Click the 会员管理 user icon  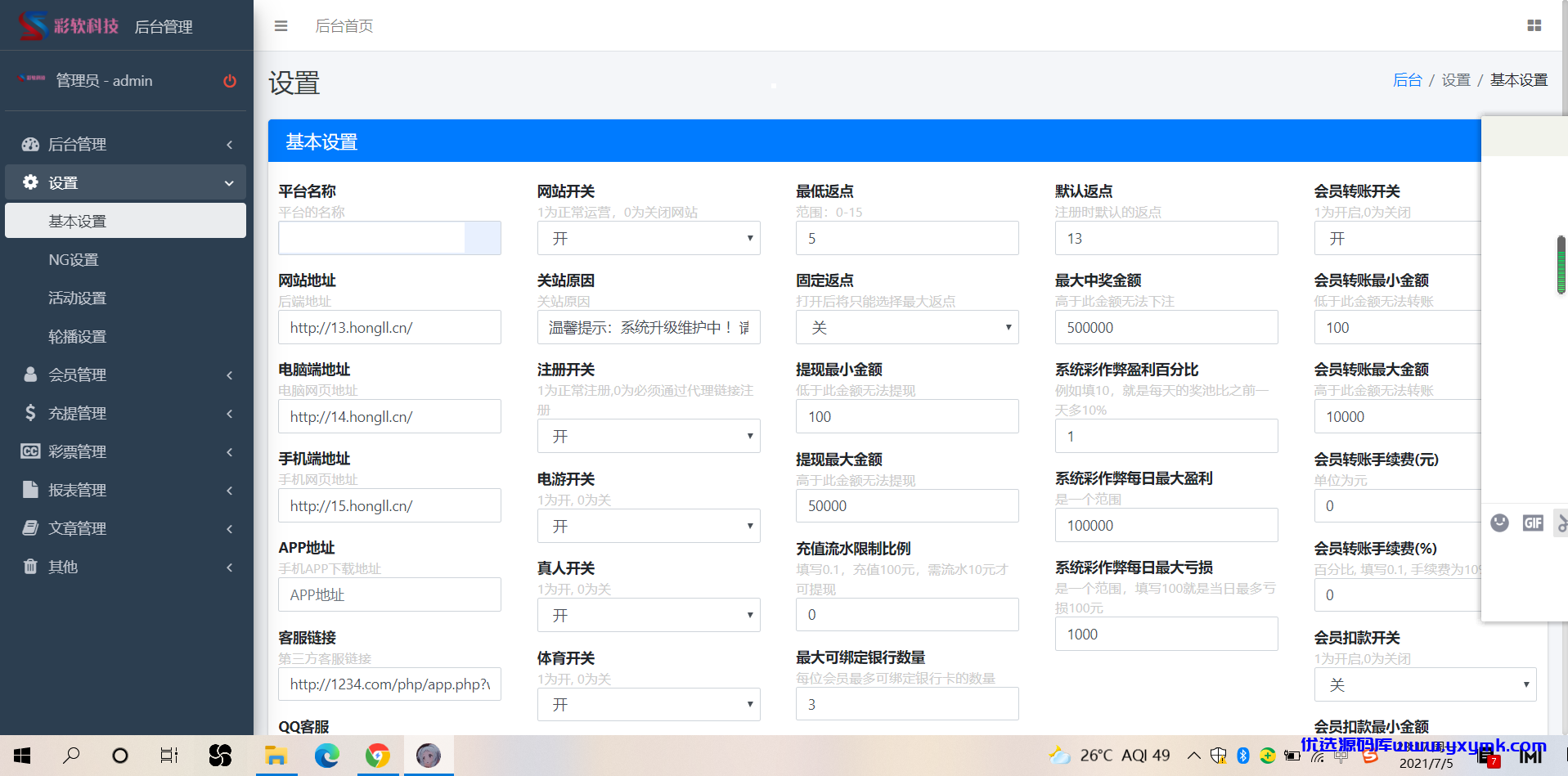click(30, 375)
